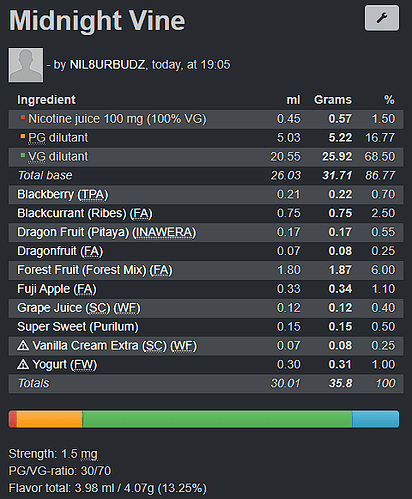Image resolution: width=412 pixels, height=499 pixels.
Task: Open Forest Fruit (Forest Mix) flavor
Action: (x=95, y=270)
